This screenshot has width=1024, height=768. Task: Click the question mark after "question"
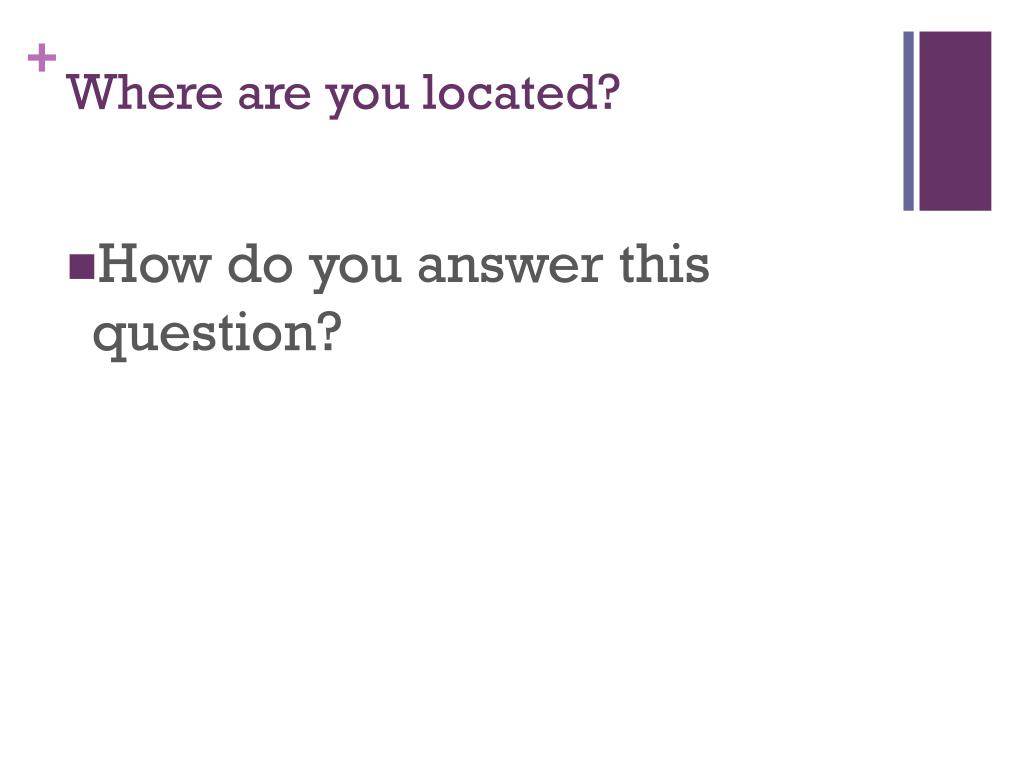(x=330, y=331)
